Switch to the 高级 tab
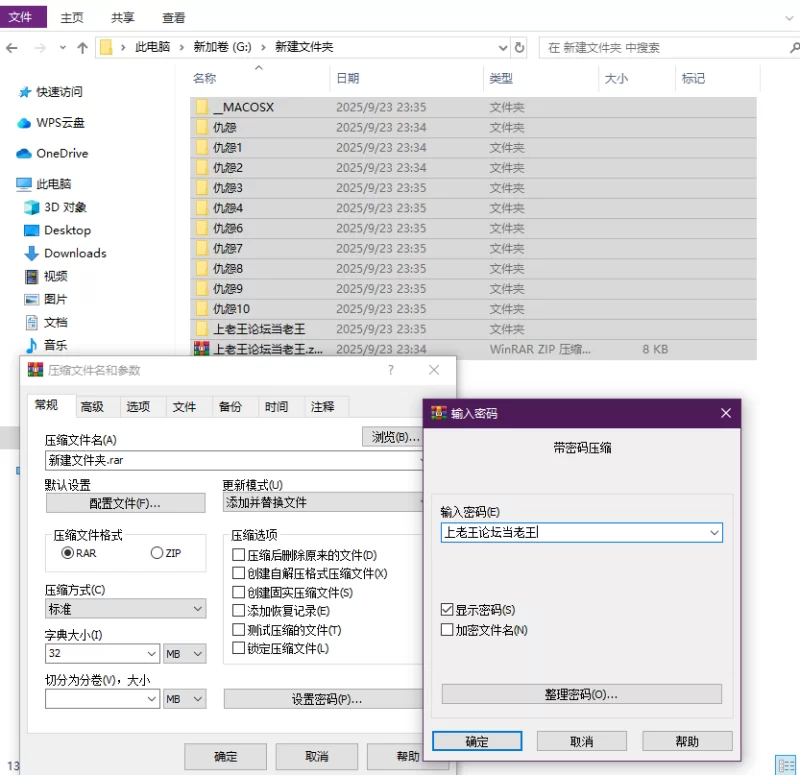 tap(92, 406)
